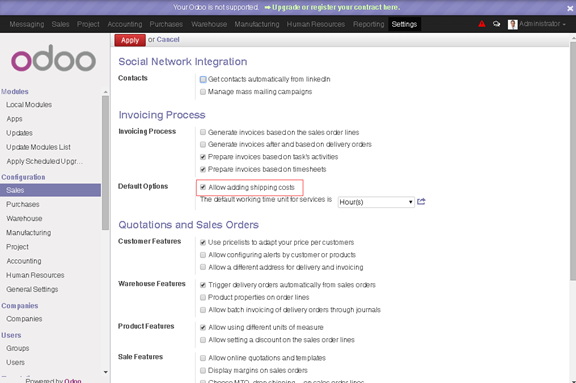The width and height of the screenshot is (576, 383).
Task: Enable Allow configuring alerts by customer
Action: tap(203, 255)
